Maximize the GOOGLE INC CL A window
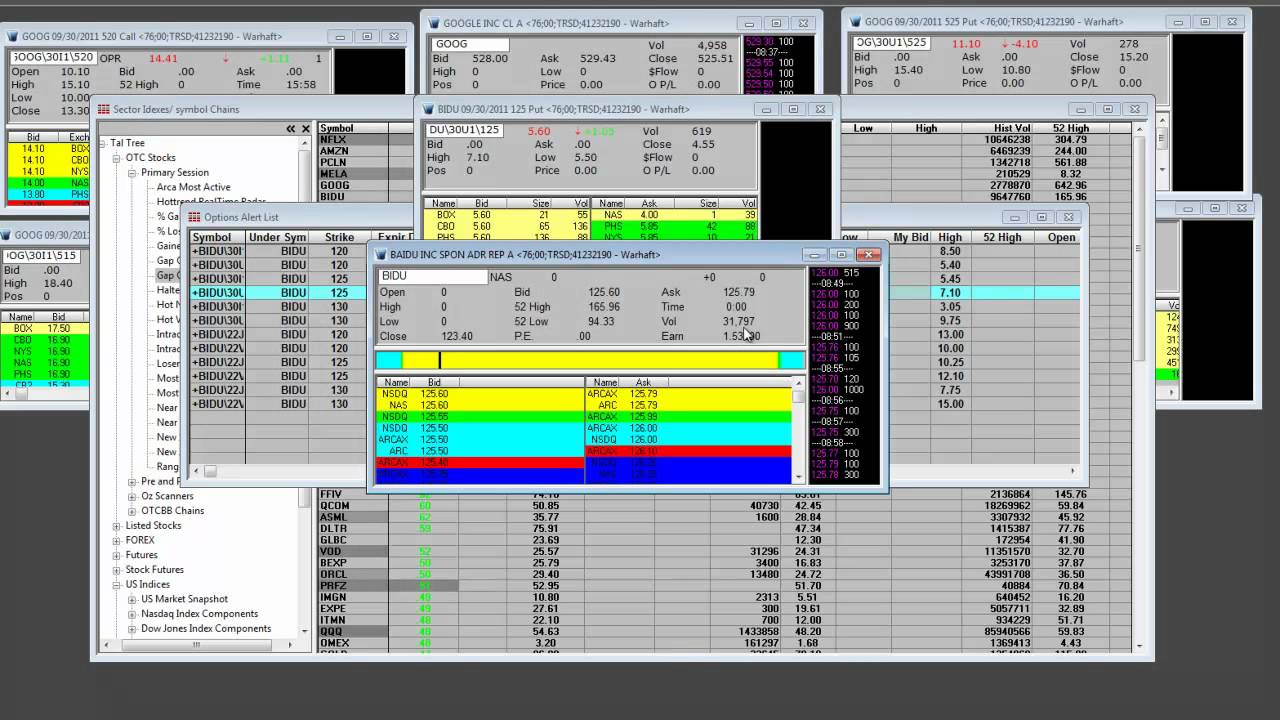 coord(776,23)
